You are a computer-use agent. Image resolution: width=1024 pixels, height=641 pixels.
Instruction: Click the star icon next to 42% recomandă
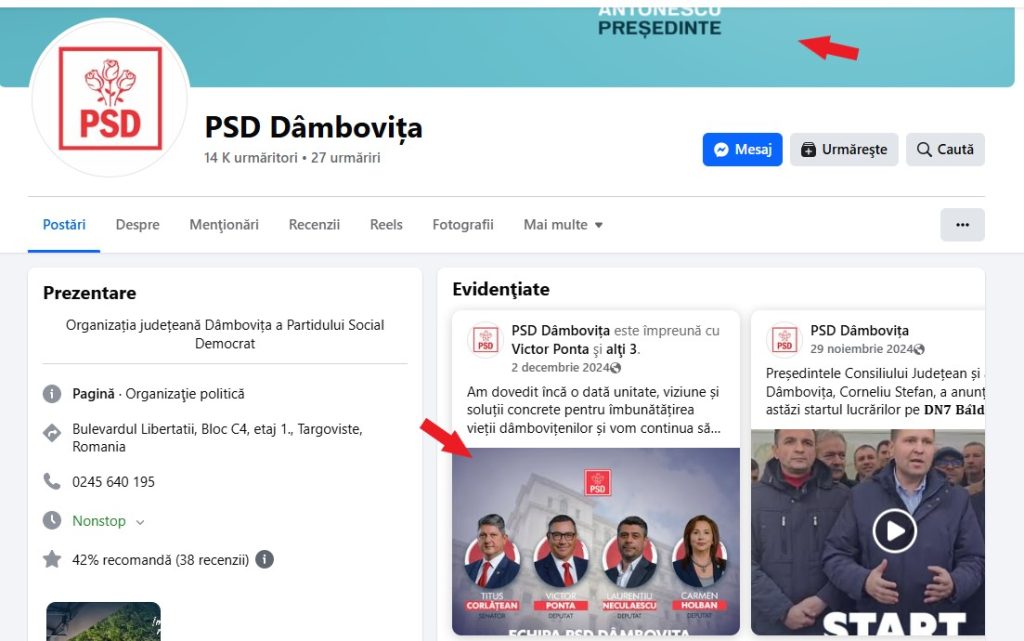52,559
